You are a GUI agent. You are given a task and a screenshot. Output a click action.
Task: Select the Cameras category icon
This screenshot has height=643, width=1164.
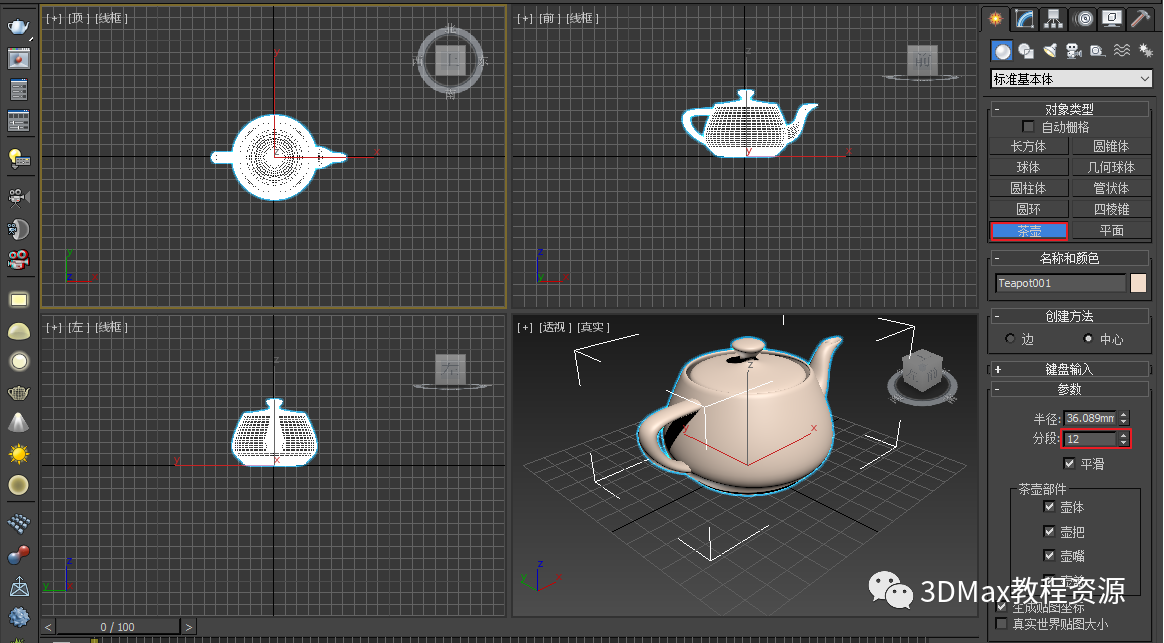pyautogui.click(x=1074, y=51)
